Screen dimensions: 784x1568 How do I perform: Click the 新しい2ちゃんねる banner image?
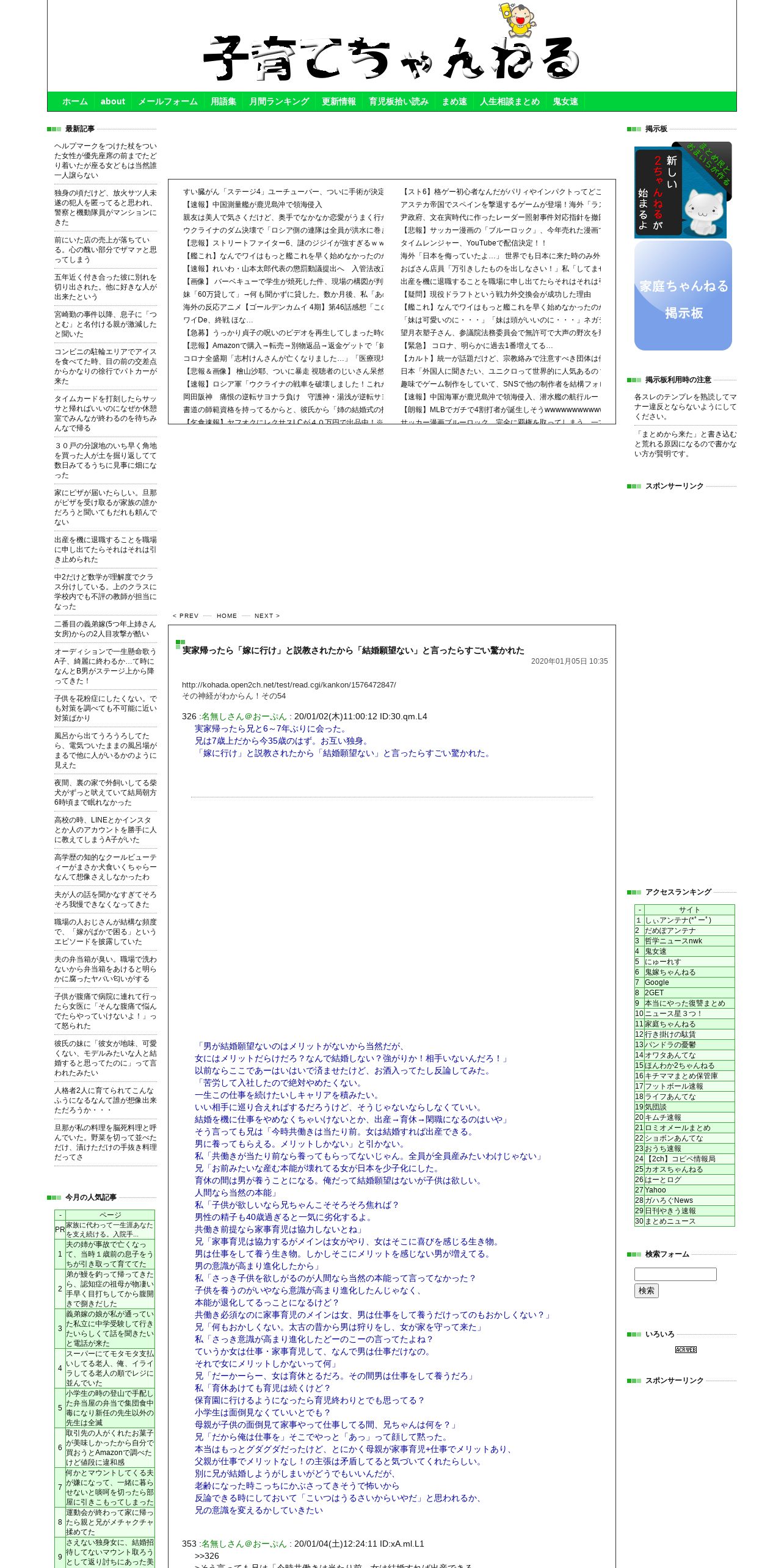683,190
